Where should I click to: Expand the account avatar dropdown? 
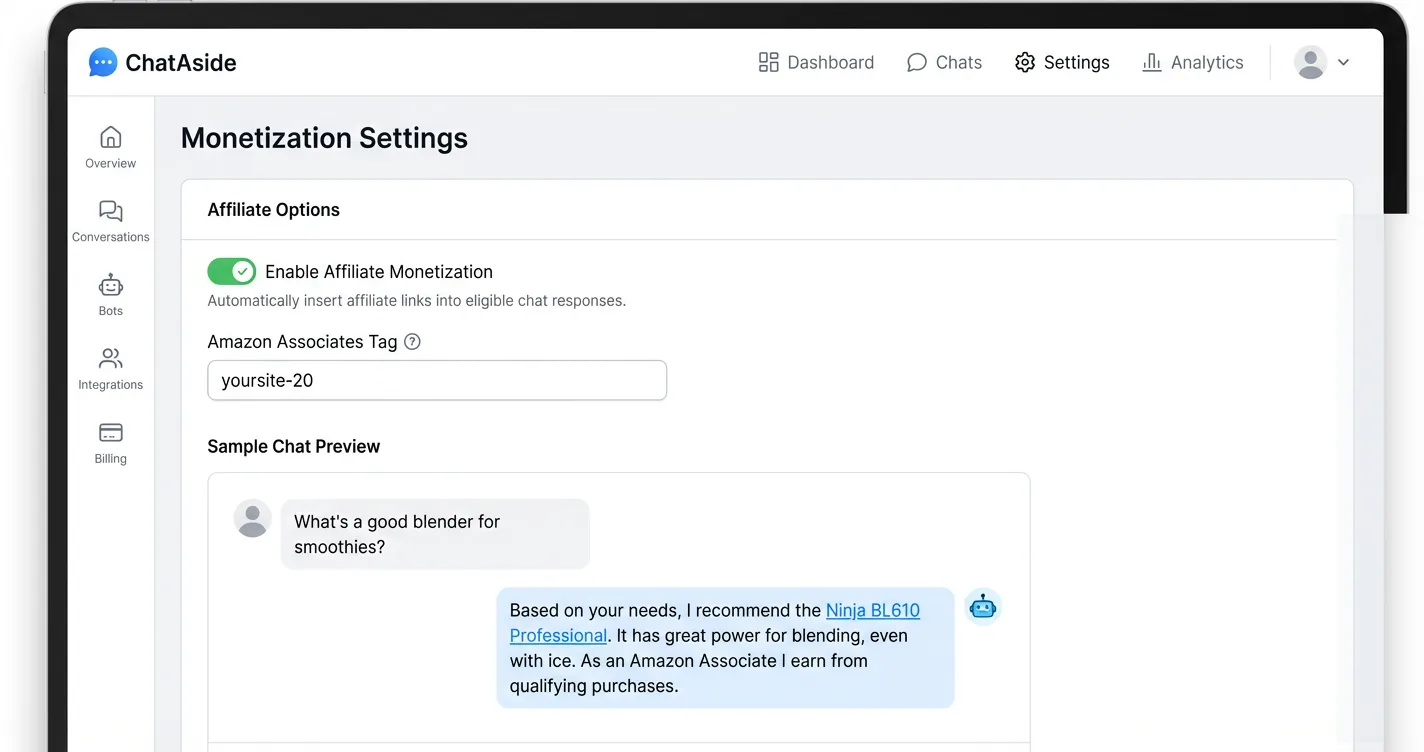click(x=1310, y=62)
